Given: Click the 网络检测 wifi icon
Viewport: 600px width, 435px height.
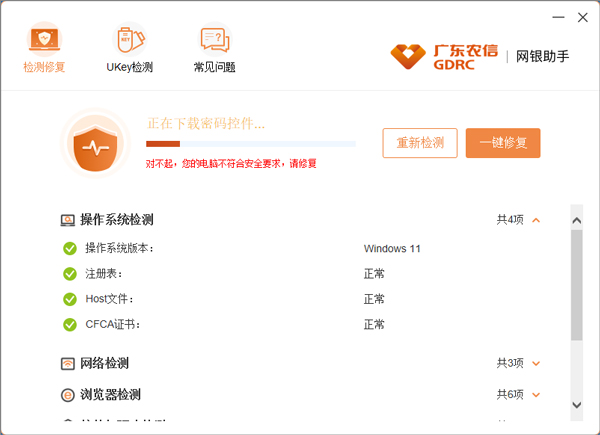Looking at the screenshot, I should [68, 363].
